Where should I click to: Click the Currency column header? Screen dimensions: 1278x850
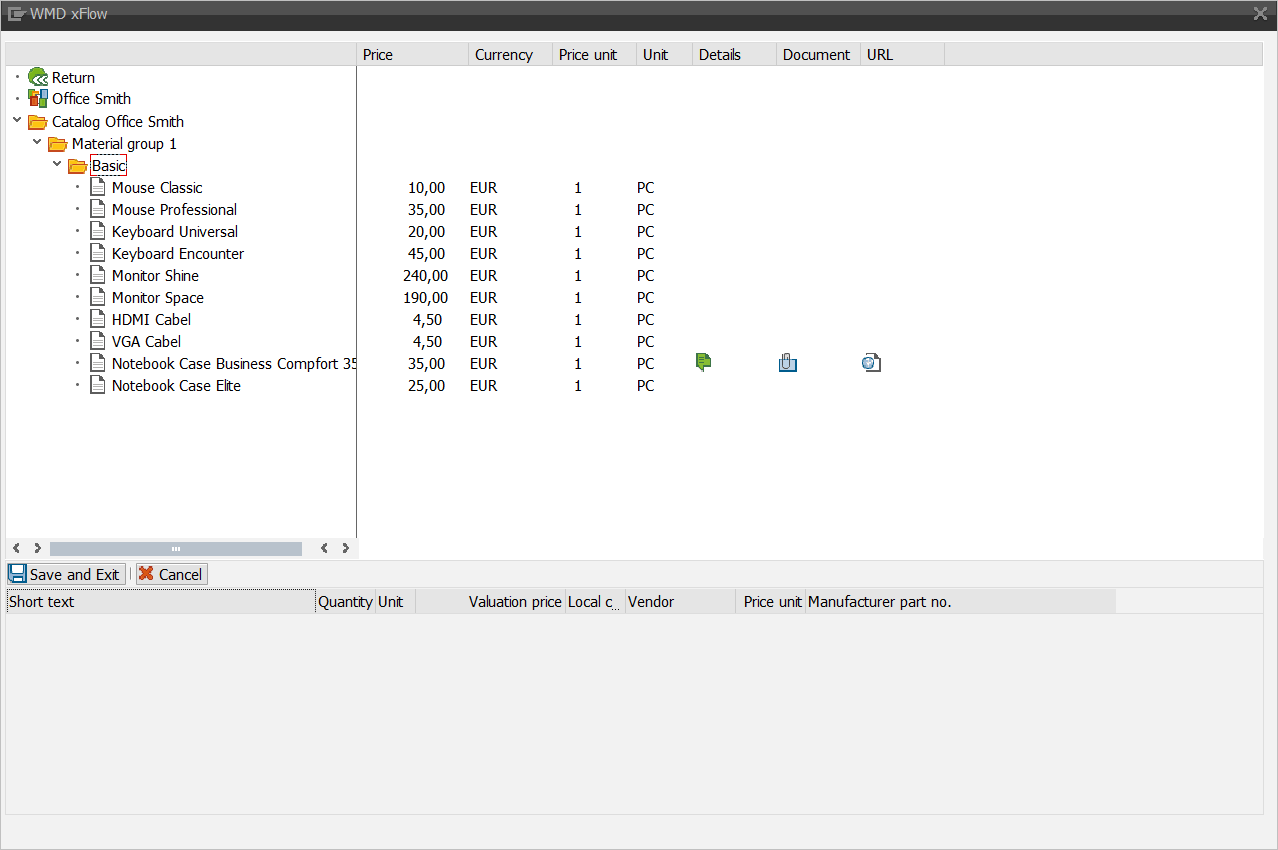coord(510,55)
